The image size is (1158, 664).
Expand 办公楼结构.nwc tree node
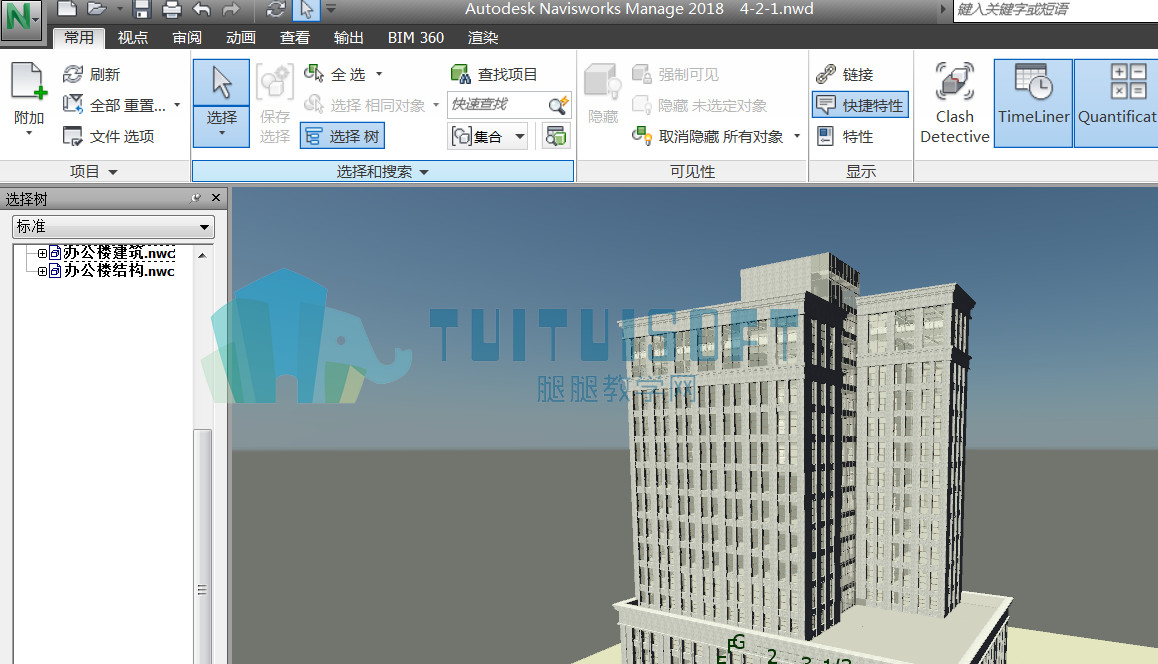pos(42,271)
